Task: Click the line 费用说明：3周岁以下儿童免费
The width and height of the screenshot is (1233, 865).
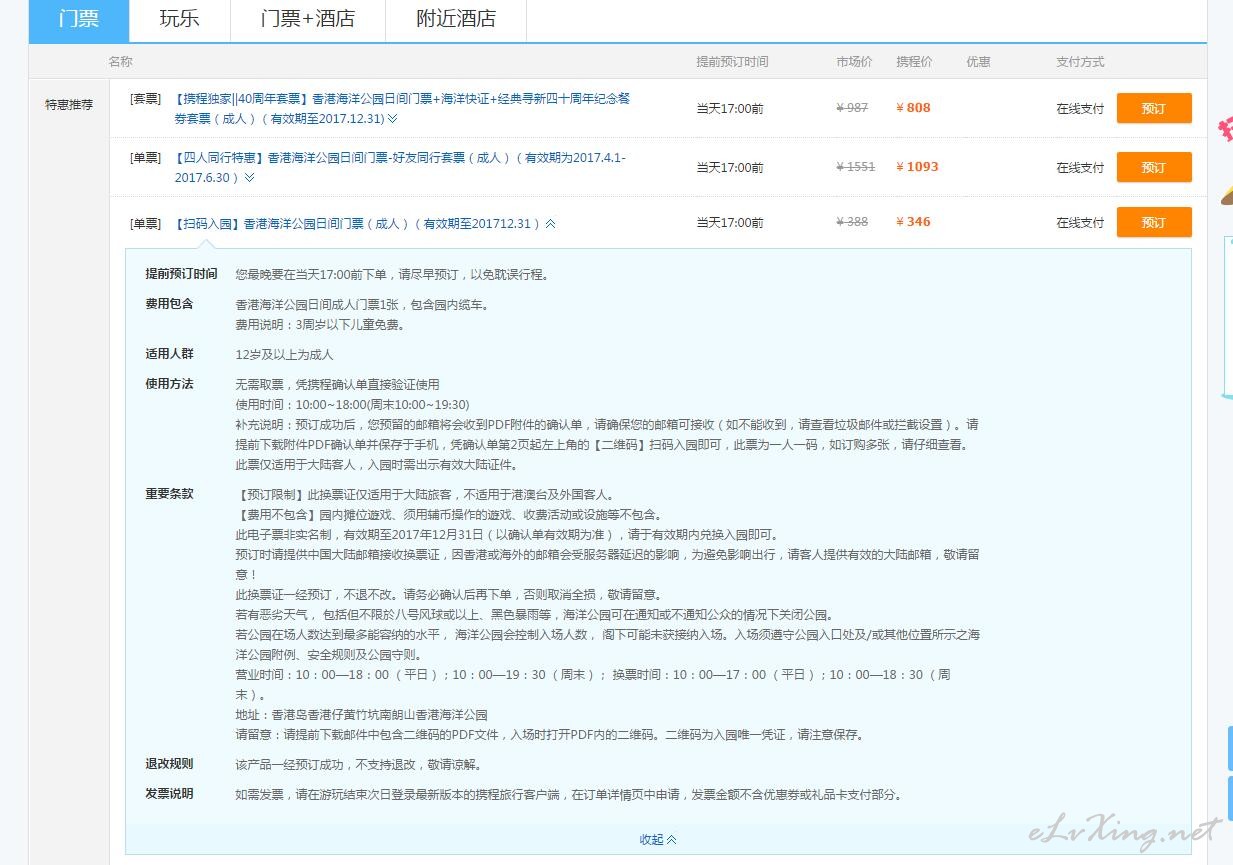Action: coord(320,324)
